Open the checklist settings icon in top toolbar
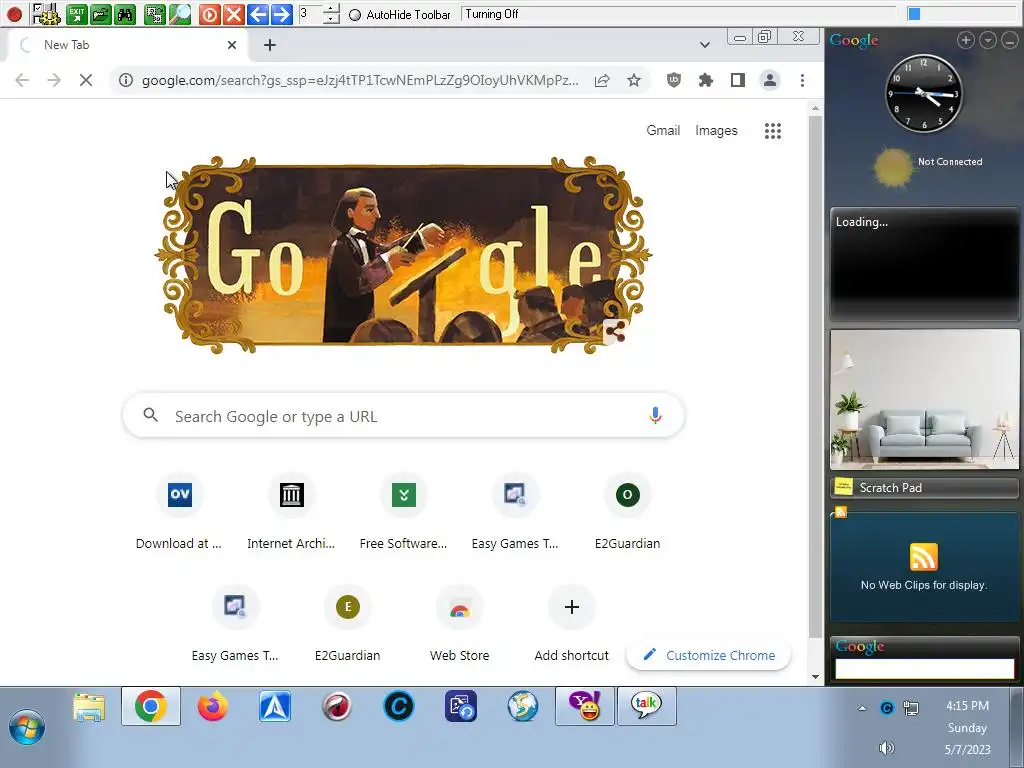The image size is (1024, 768). (46, 14)
